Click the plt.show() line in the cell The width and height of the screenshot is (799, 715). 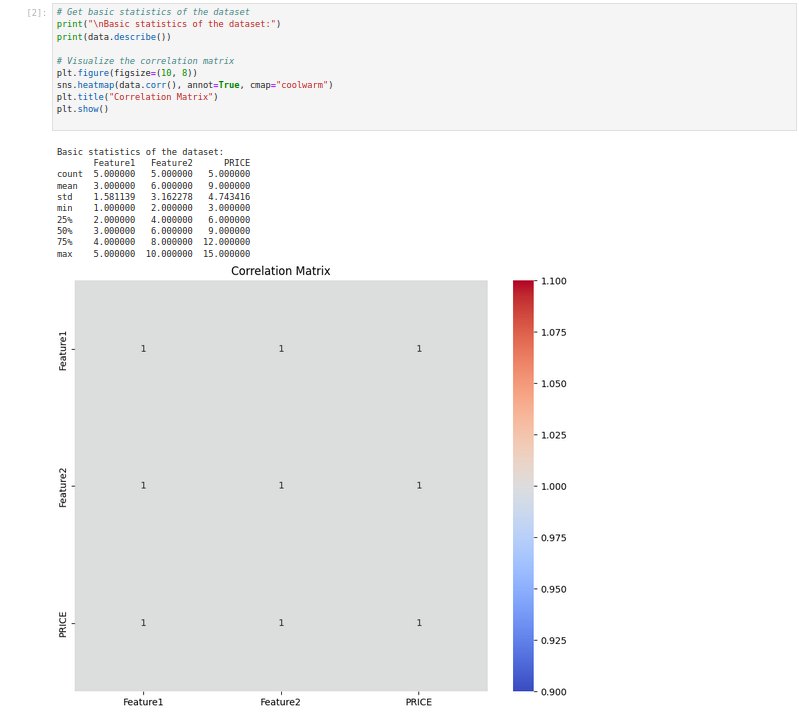click(x=82, y=109)
